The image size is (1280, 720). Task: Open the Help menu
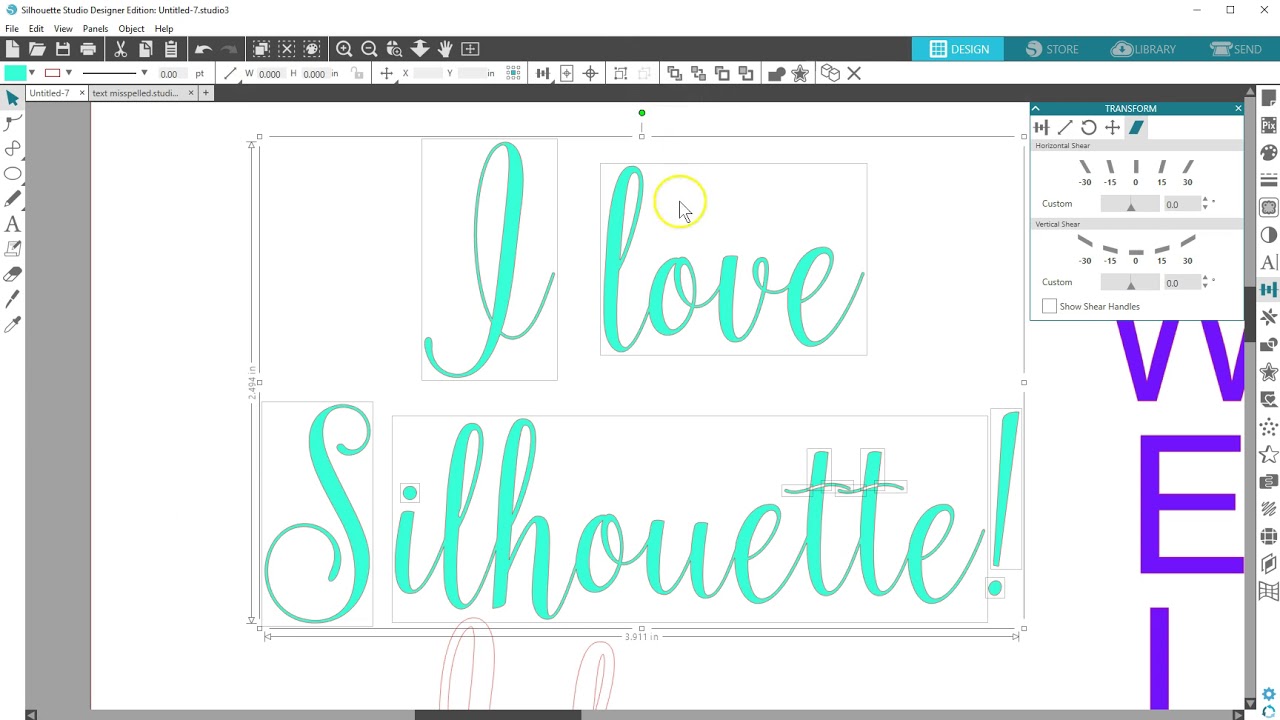164,29
